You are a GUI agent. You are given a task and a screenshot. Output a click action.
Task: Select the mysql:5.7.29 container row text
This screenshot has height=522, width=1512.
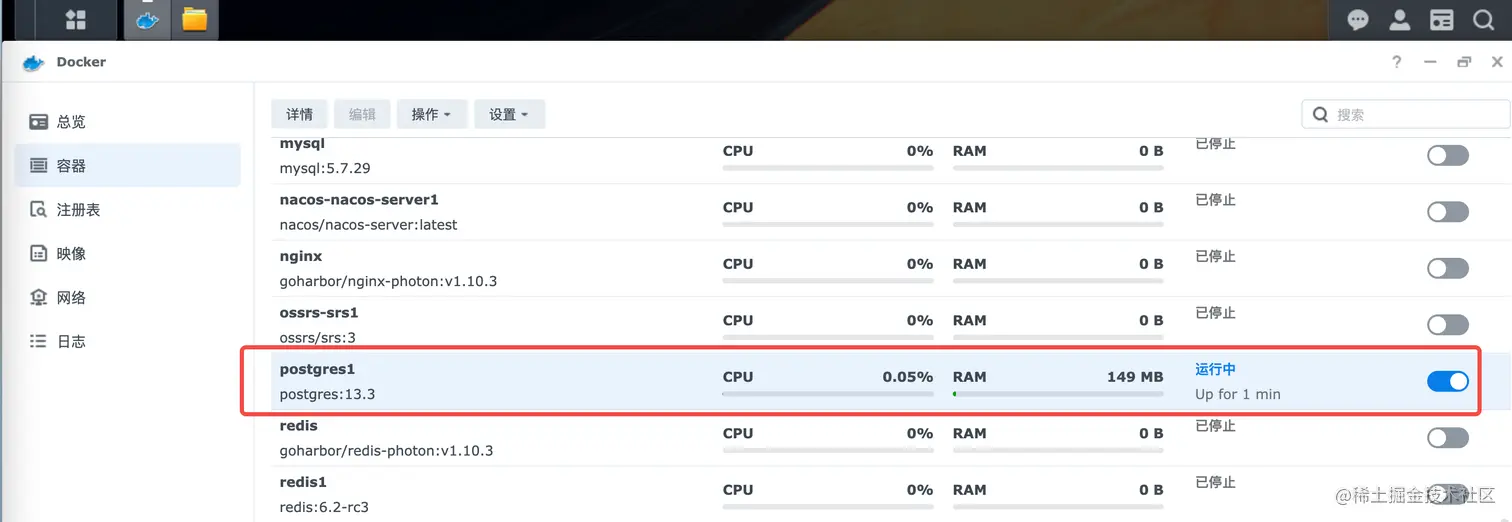[325, 168]
